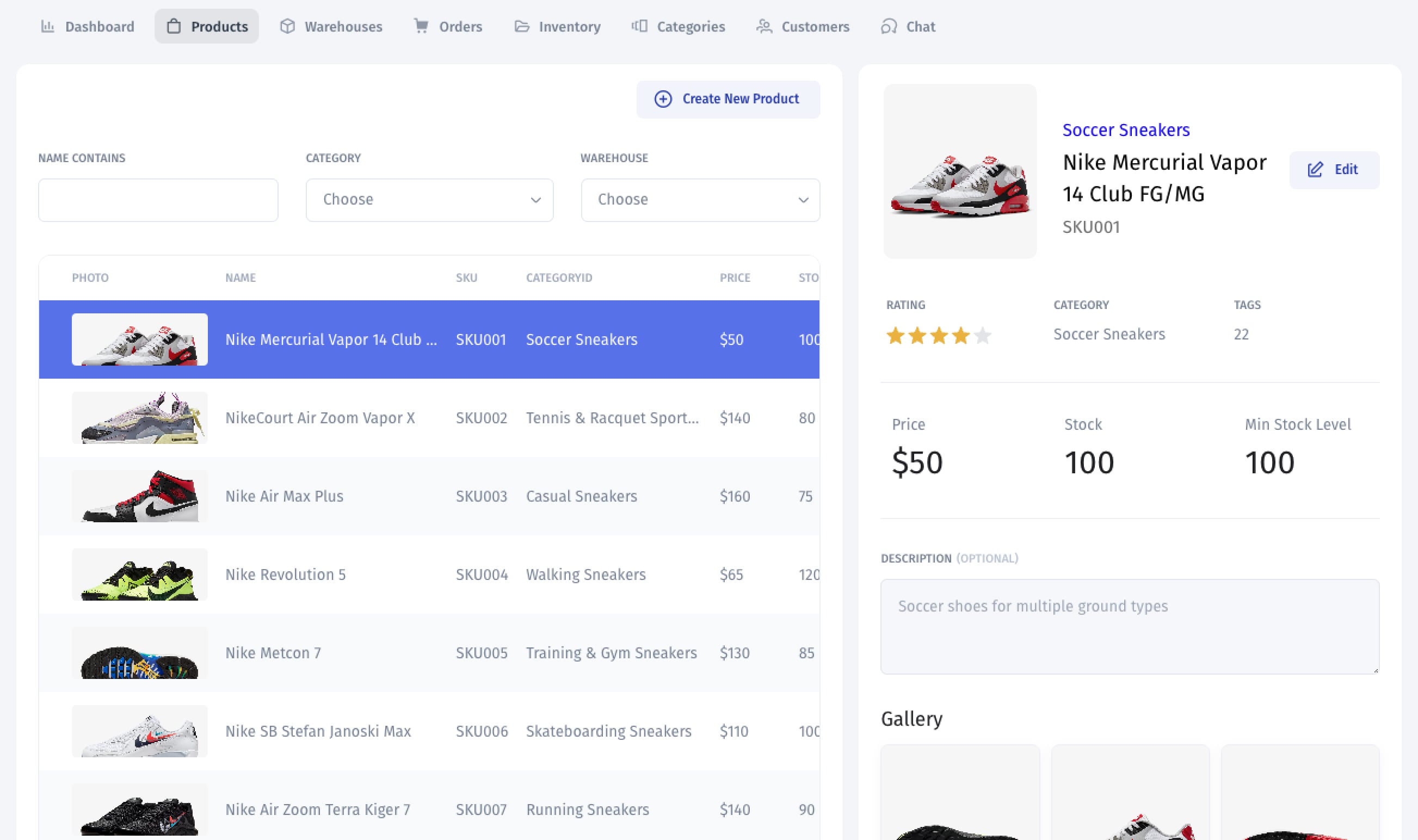Screen dimensions: 1418x840
Task: Click the NikeCourt Air Zoom Vapor X thumbnail
Action: point(140,418)
